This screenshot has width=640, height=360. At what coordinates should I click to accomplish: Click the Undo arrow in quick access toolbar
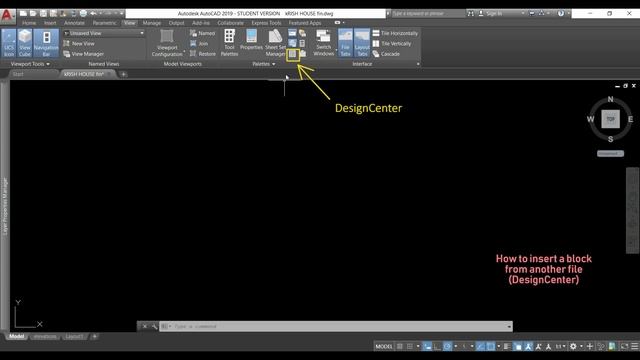93,13
